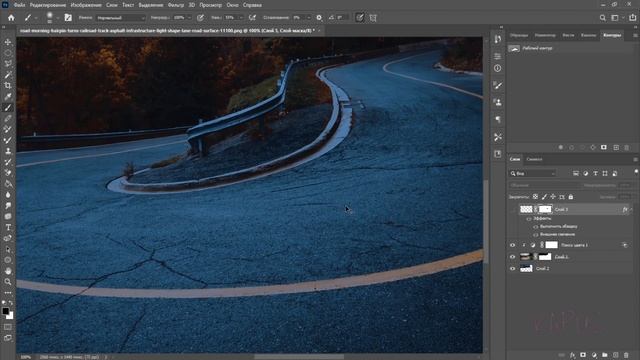Open opacity value dropdown in options bar
640x360 pixels.
pos(189,18)
